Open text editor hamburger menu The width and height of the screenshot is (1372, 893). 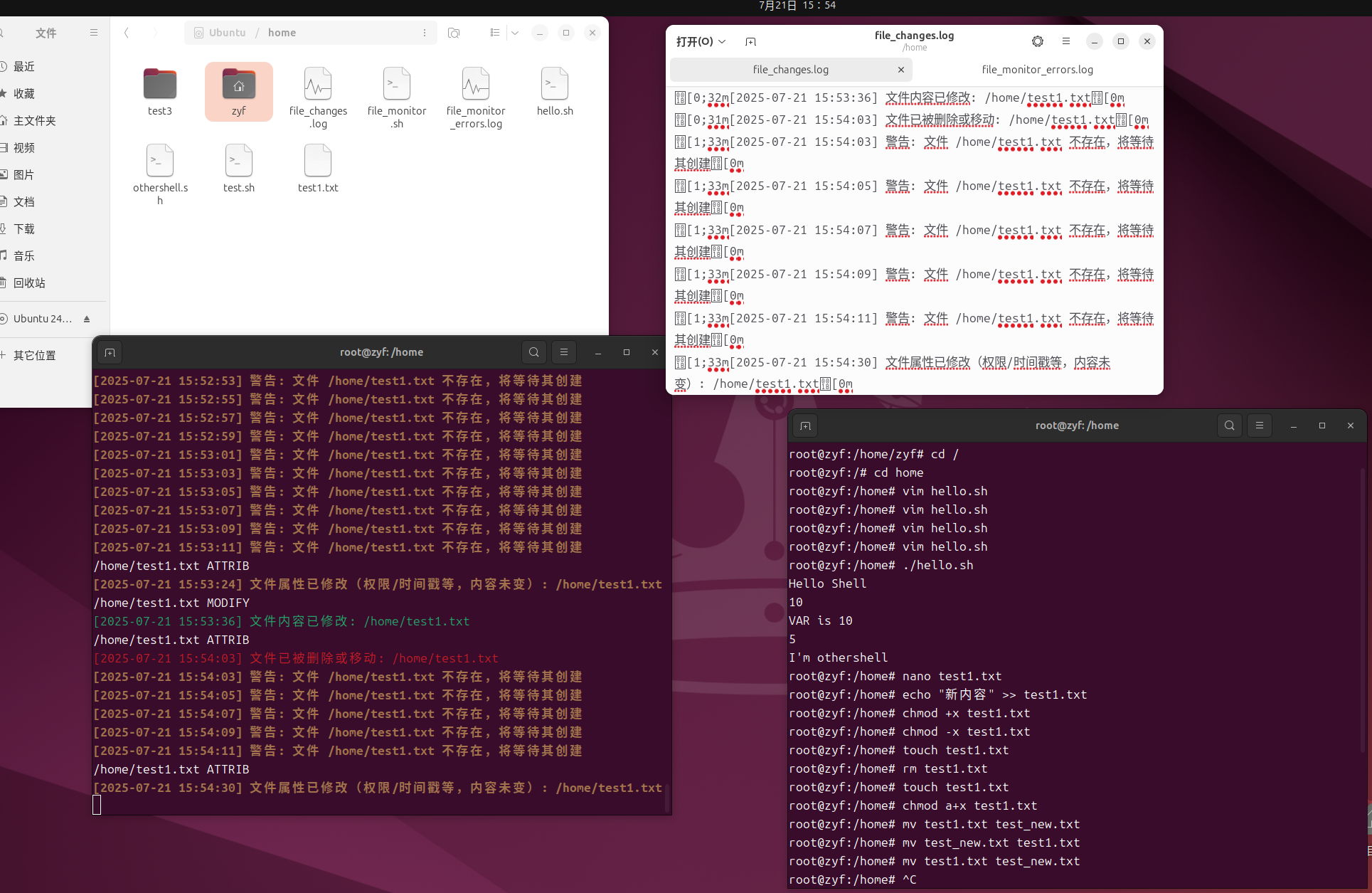click(1065, 41)
